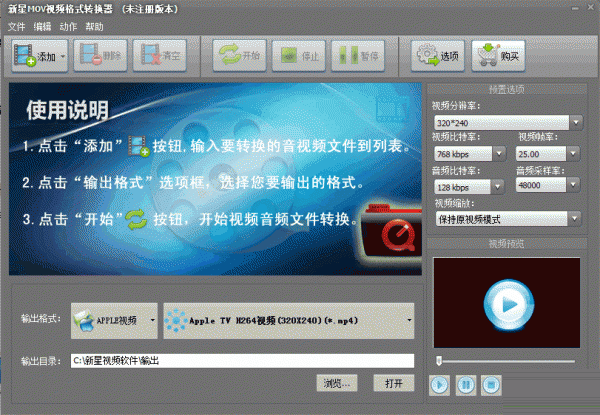Click the 清空 (Clear) toolbar button
Image resolution: width=600 pixels, height=415 pixels.
(160, 56)
